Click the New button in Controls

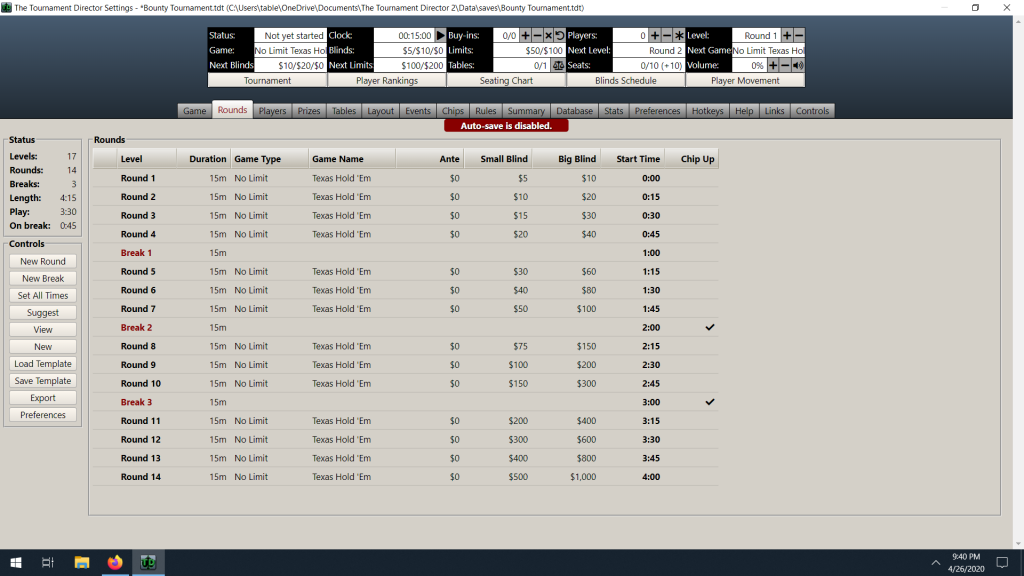point(42,347)
